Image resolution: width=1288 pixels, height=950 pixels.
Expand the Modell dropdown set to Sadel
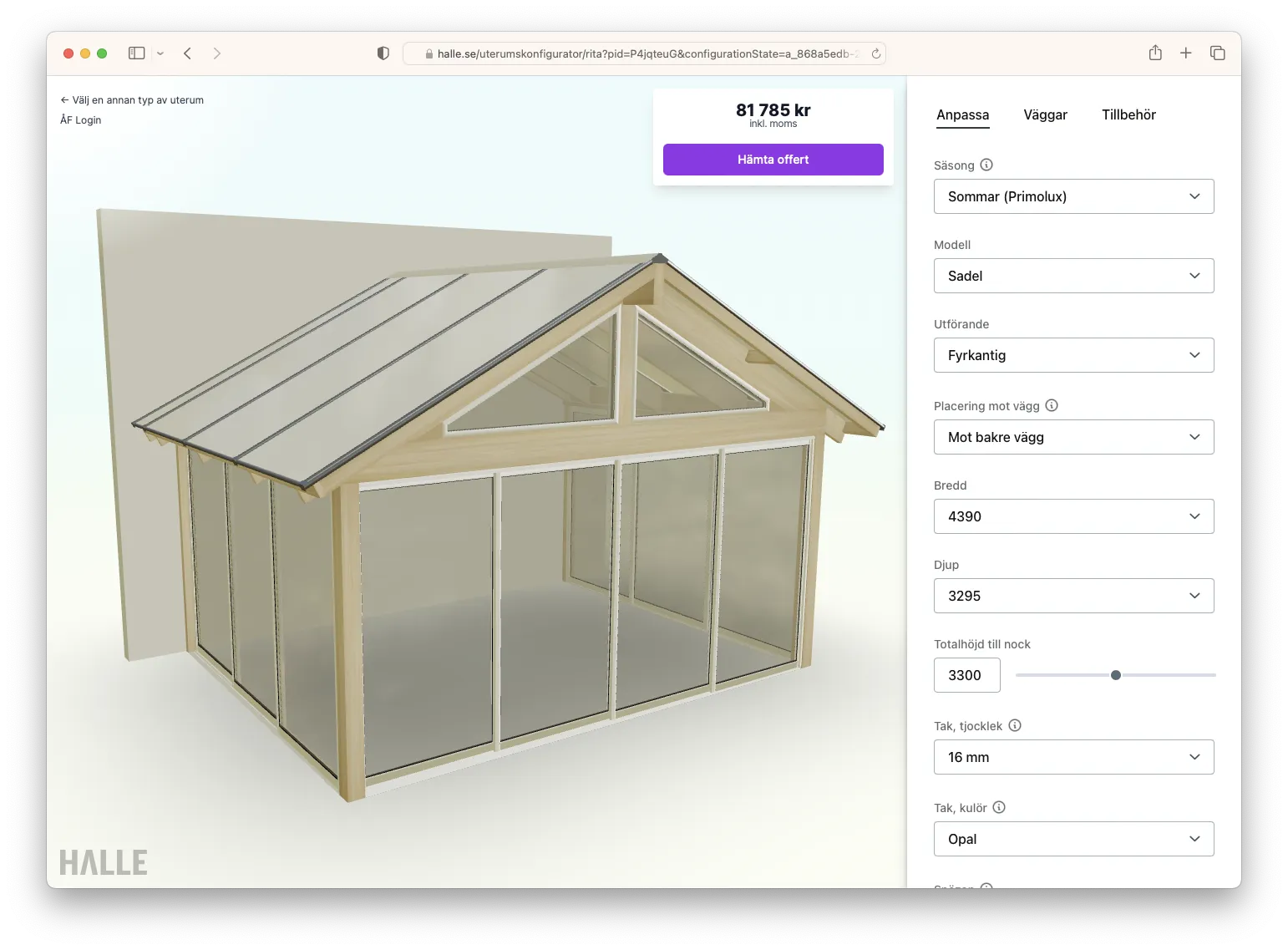1073,276
